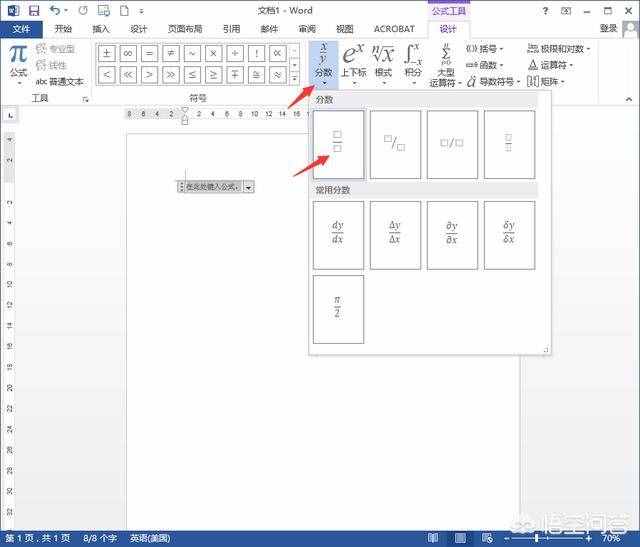
Task: Insert the proportional-to ∝ symbol
Action: (277, 53)
